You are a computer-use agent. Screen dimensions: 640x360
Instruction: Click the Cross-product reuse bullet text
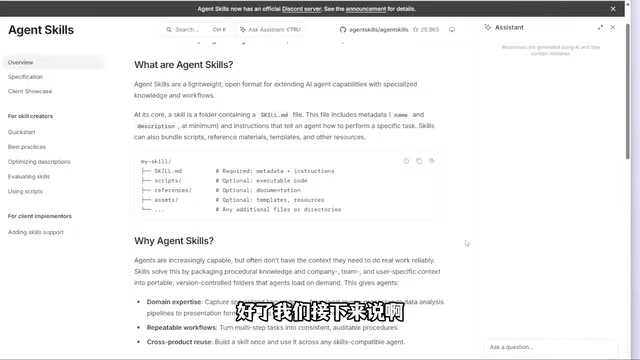click(276, 342)
